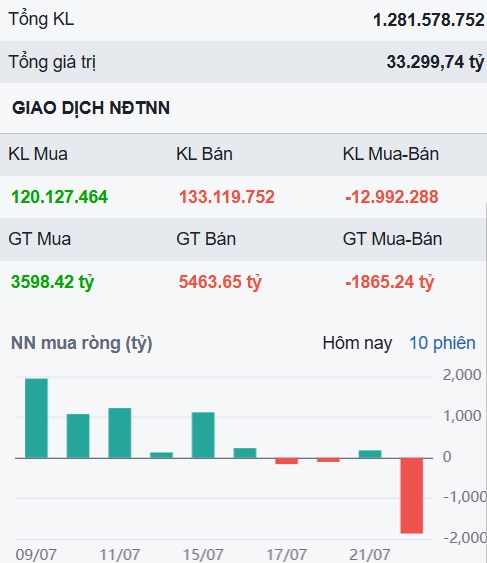The height and width of the screenshot is (563, 487).
Task: Click the GT Mua-Bán column header
Action: (392, 239)
